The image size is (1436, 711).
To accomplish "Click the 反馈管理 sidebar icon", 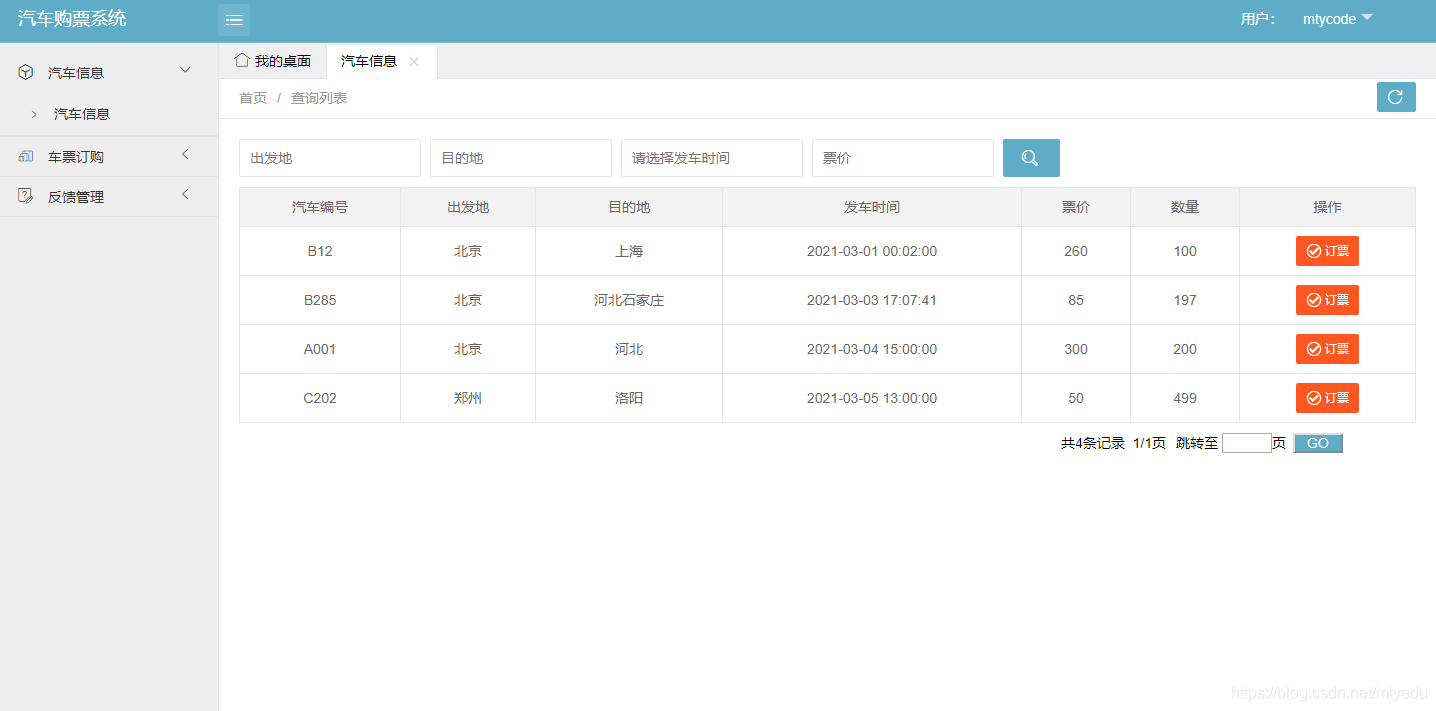I will 26,196.
